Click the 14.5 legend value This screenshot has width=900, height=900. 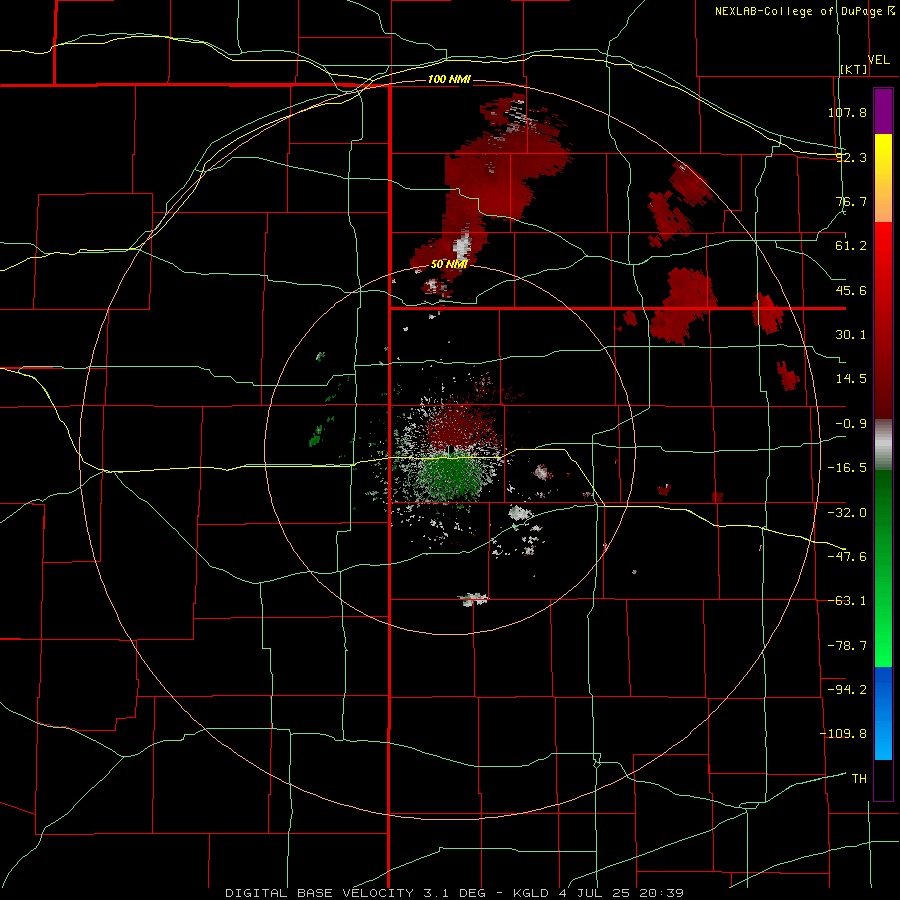pos(851,379)
